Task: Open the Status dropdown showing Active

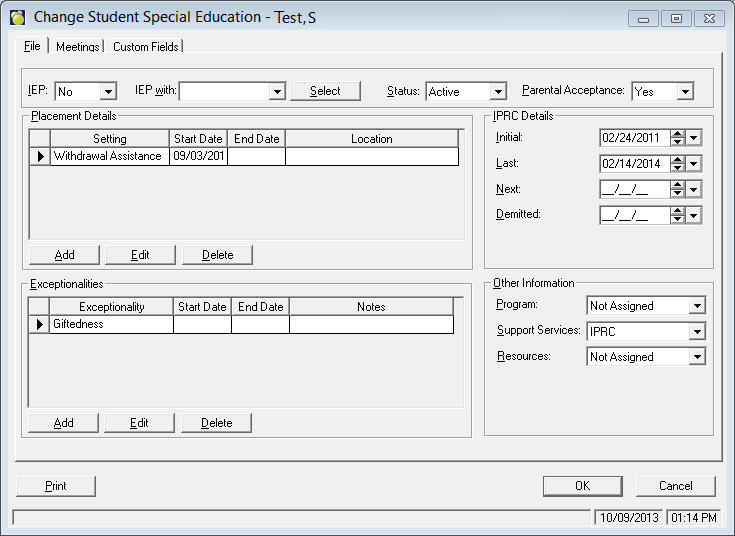Action: (x=497, y=92)
